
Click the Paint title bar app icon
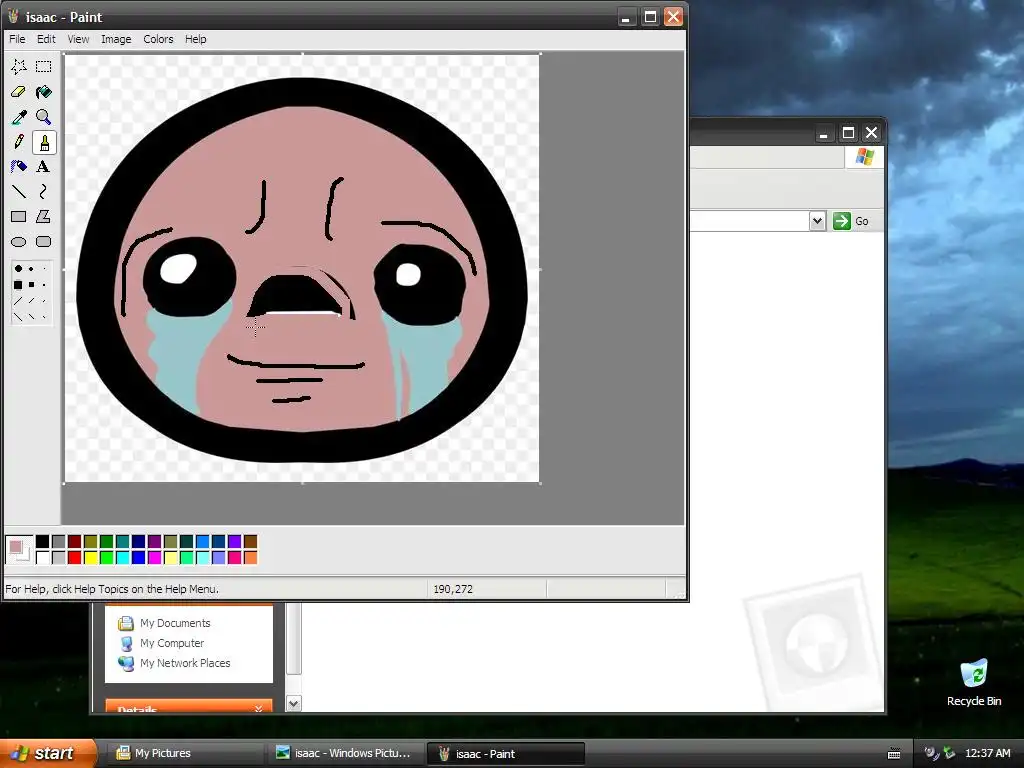tap(13, 16)
